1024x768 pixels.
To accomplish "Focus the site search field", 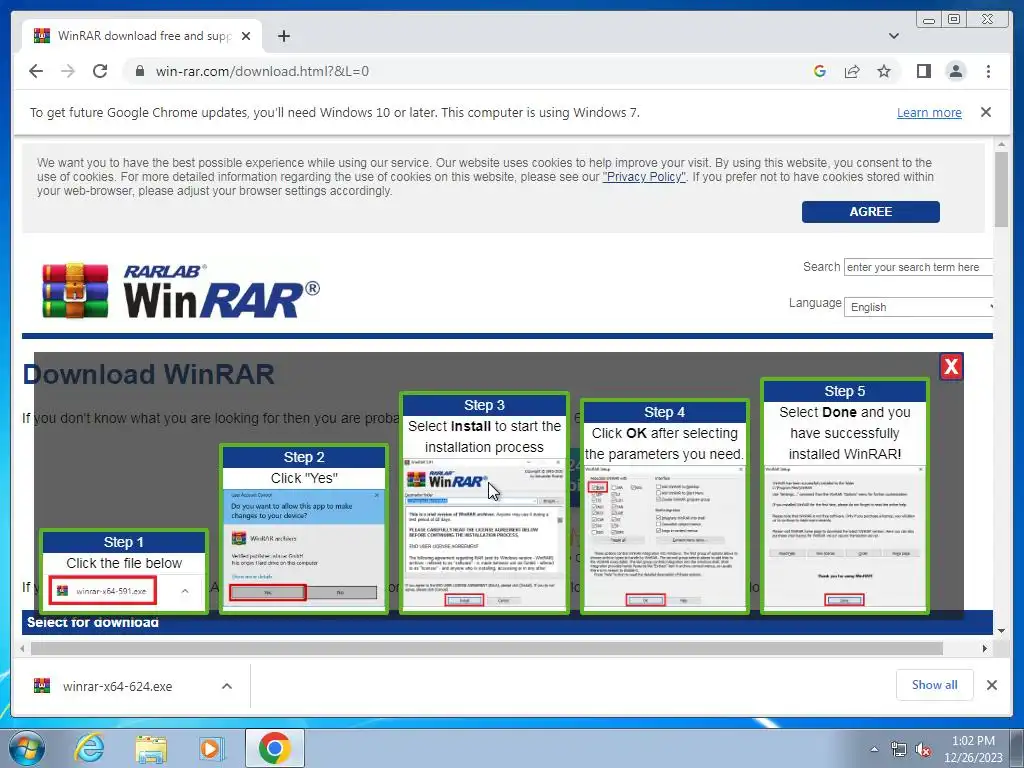I will point(918,267).
